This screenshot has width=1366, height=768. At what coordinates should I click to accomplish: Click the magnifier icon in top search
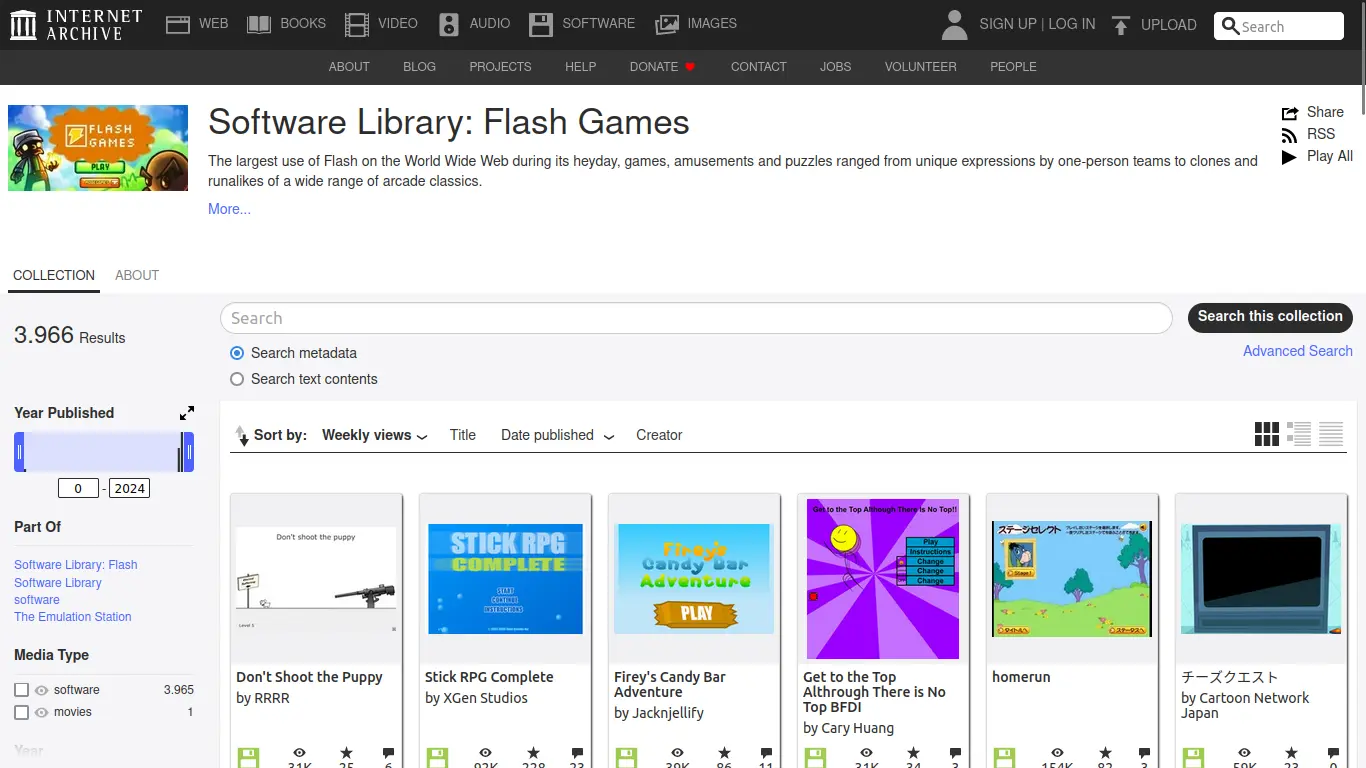click(x=1231, y=27)
